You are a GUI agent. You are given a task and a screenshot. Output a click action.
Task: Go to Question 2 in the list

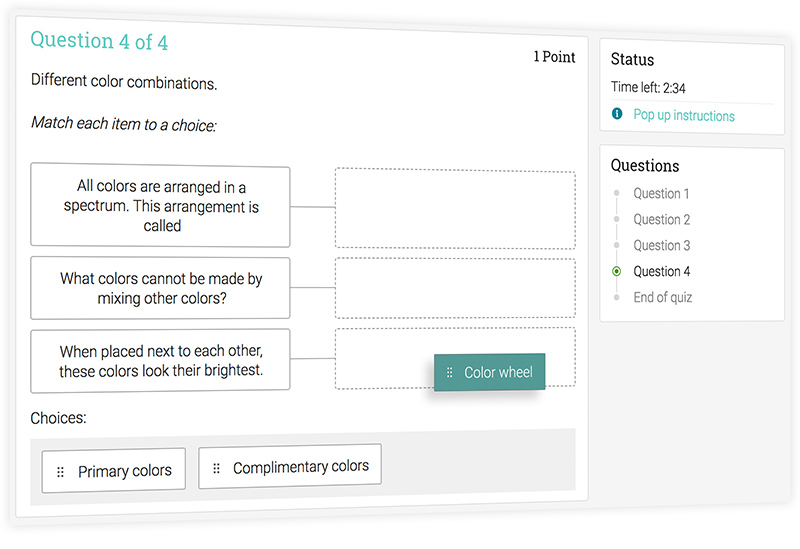[662, 220]
